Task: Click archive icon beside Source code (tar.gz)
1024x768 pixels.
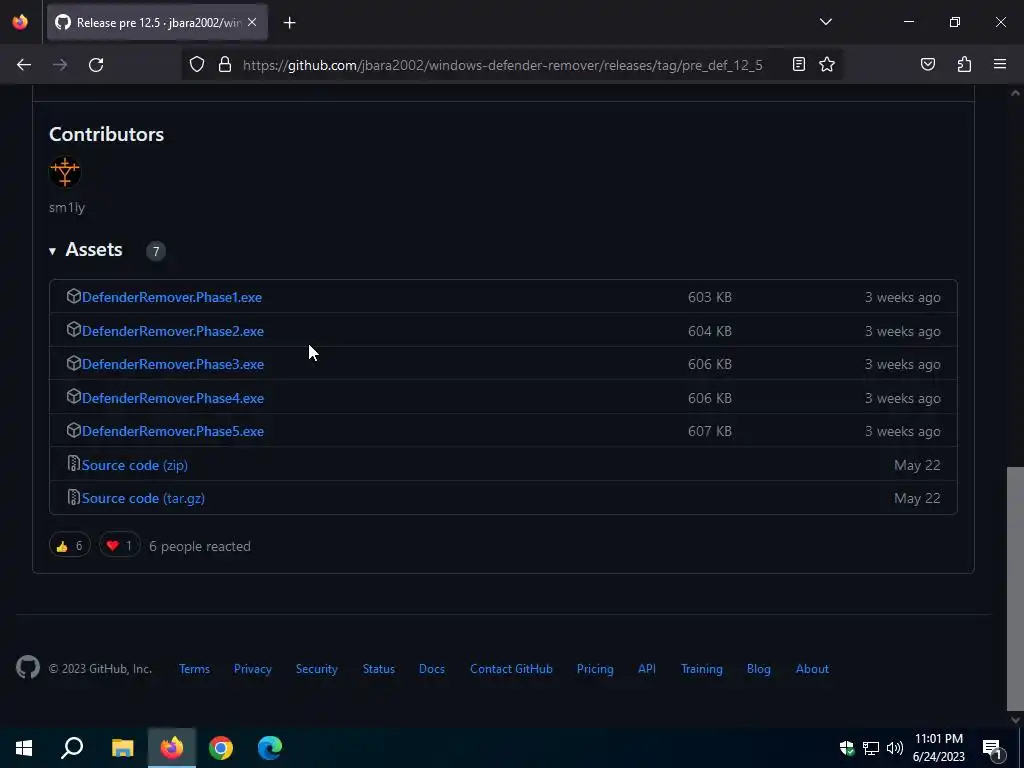Action: [73, 497]
